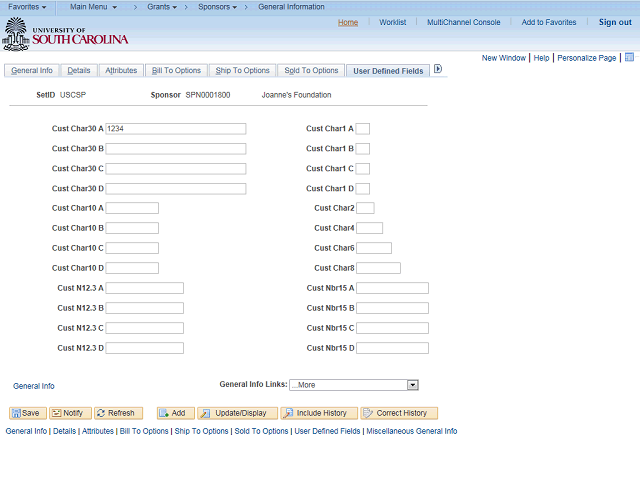
Task: Click the Add button
Action: click(176, 413)
